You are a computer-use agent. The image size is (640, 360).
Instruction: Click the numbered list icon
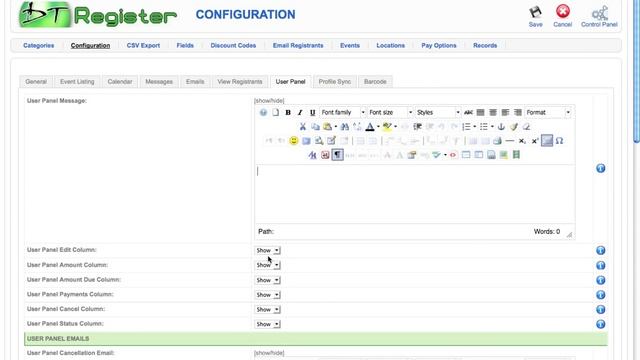click(466, 127)
